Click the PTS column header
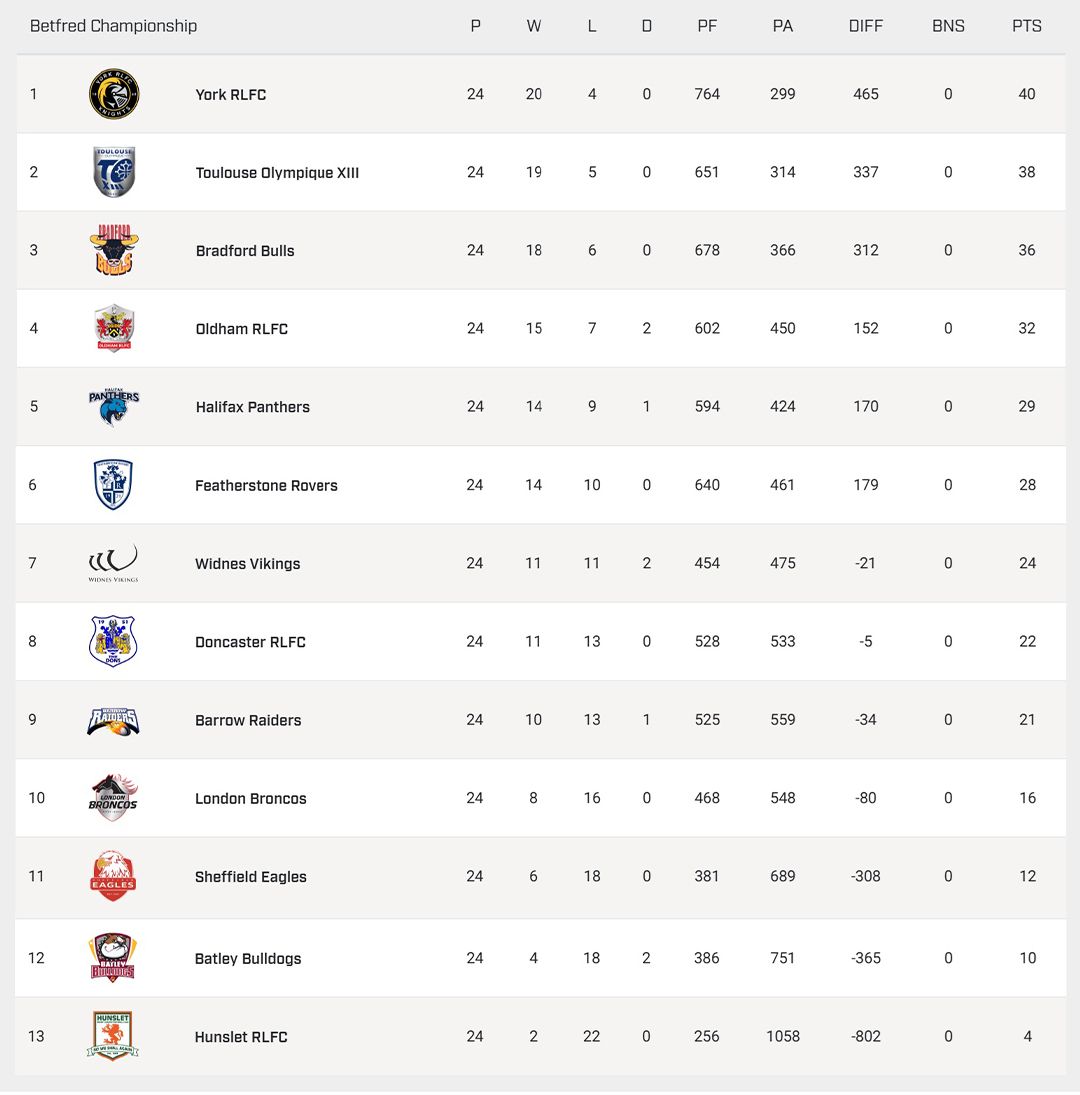This screenshot has width=1080, height=1095. pos(1027,26)
